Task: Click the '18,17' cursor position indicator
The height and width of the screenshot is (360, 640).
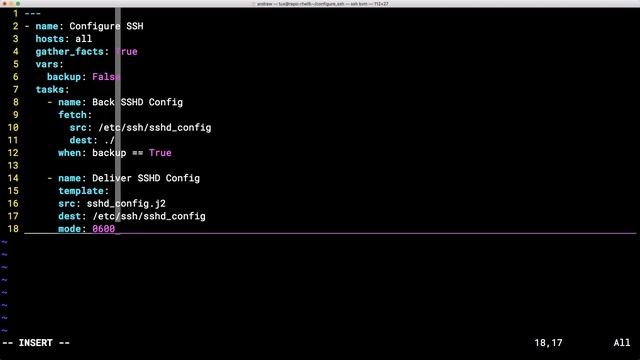Action: coord(548,343)
